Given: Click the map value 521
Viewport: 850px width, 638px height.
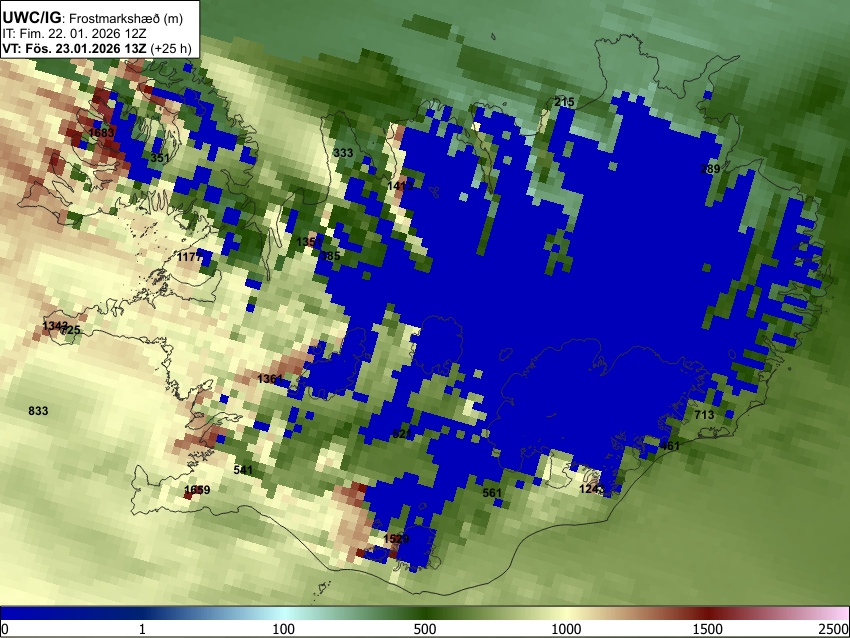Looking at the screenshot, I should [402, 434].
